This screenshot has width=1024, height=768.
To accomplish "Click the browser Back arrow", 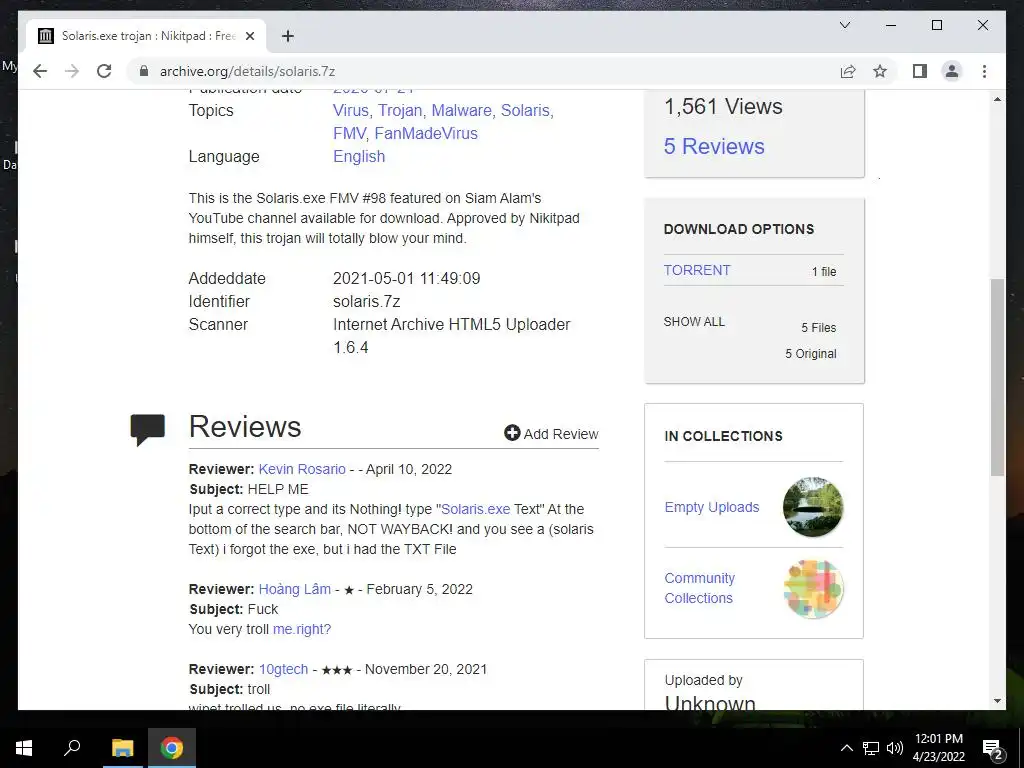I will pyautogui.click(x=40, y=71).
